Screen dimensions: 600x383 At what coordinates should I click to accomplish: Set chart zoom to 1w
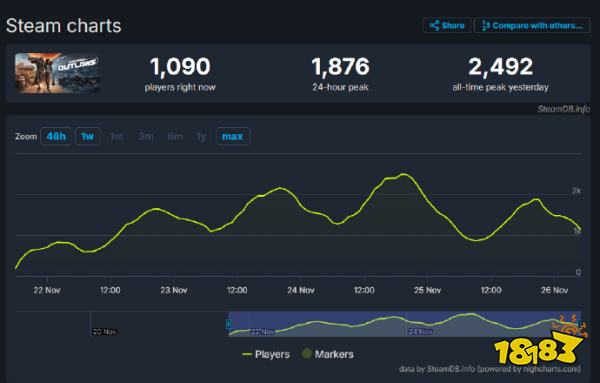(88, 136)
